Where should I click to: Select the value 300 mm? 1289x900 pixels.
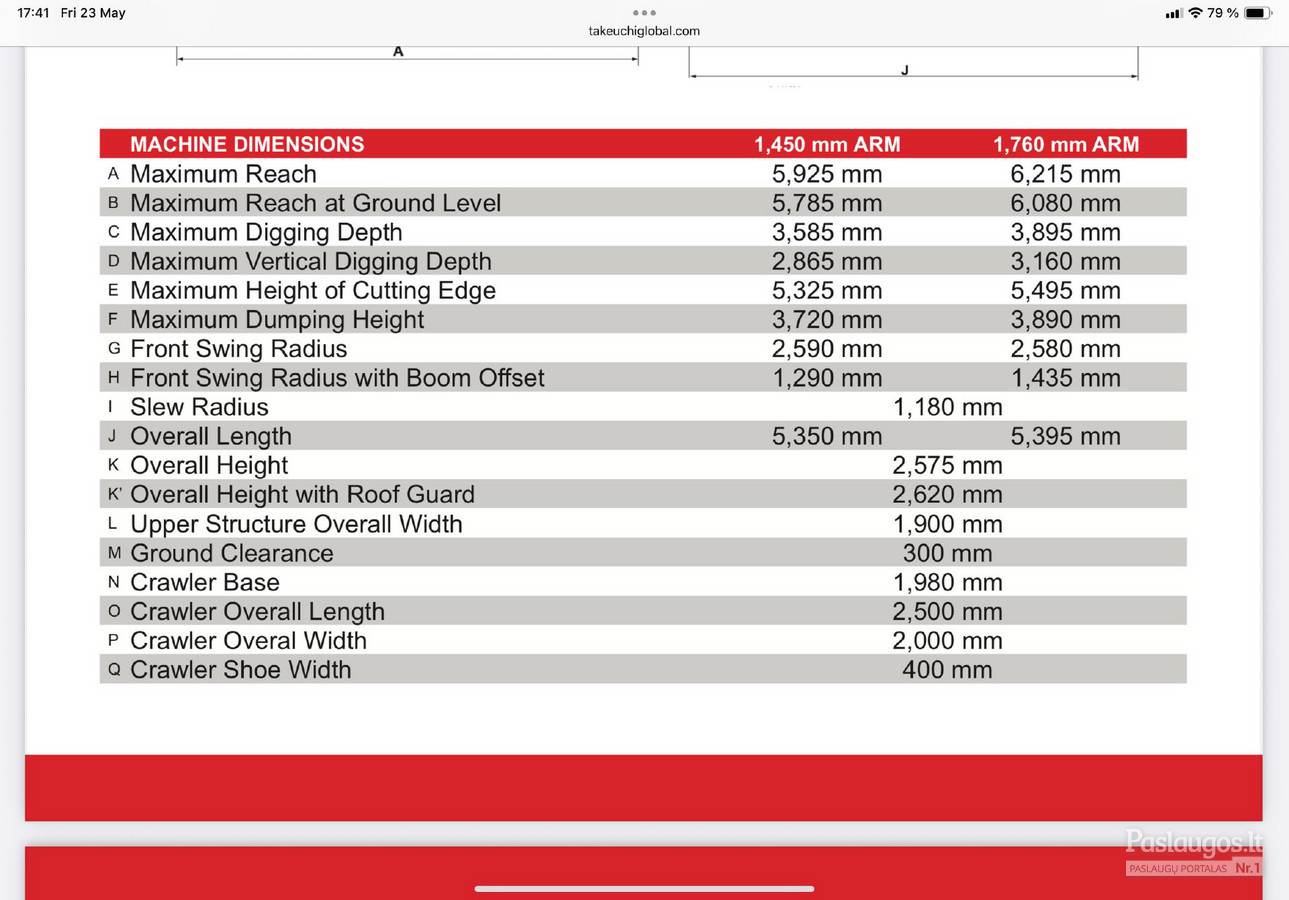(x=947, y=553)
